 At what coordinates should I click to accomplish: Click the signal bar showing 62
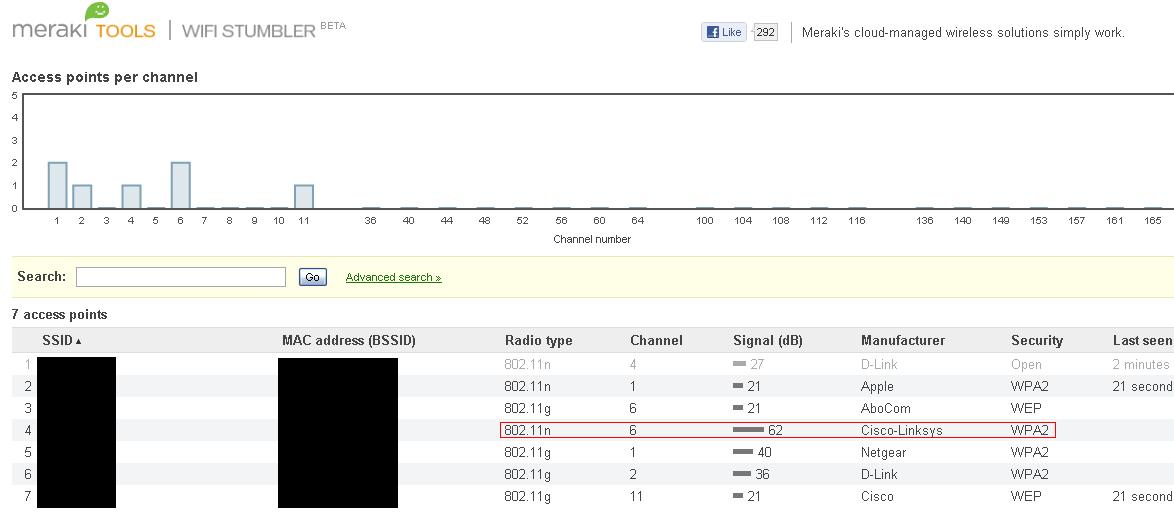click(x=748, y=431)
